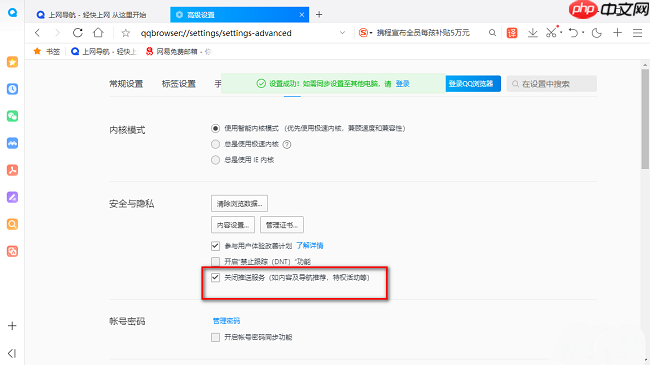The image size is (650, 365).
Task: Select 总是使用 IE 内核 radio option
Action: (x=215, y=160)
